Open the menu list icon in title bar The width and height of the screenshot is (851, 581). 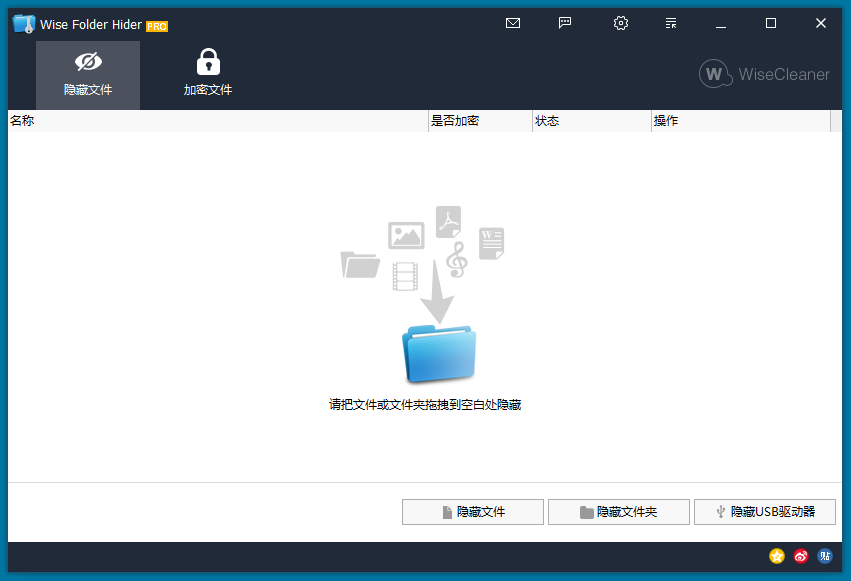pos(671,23)
